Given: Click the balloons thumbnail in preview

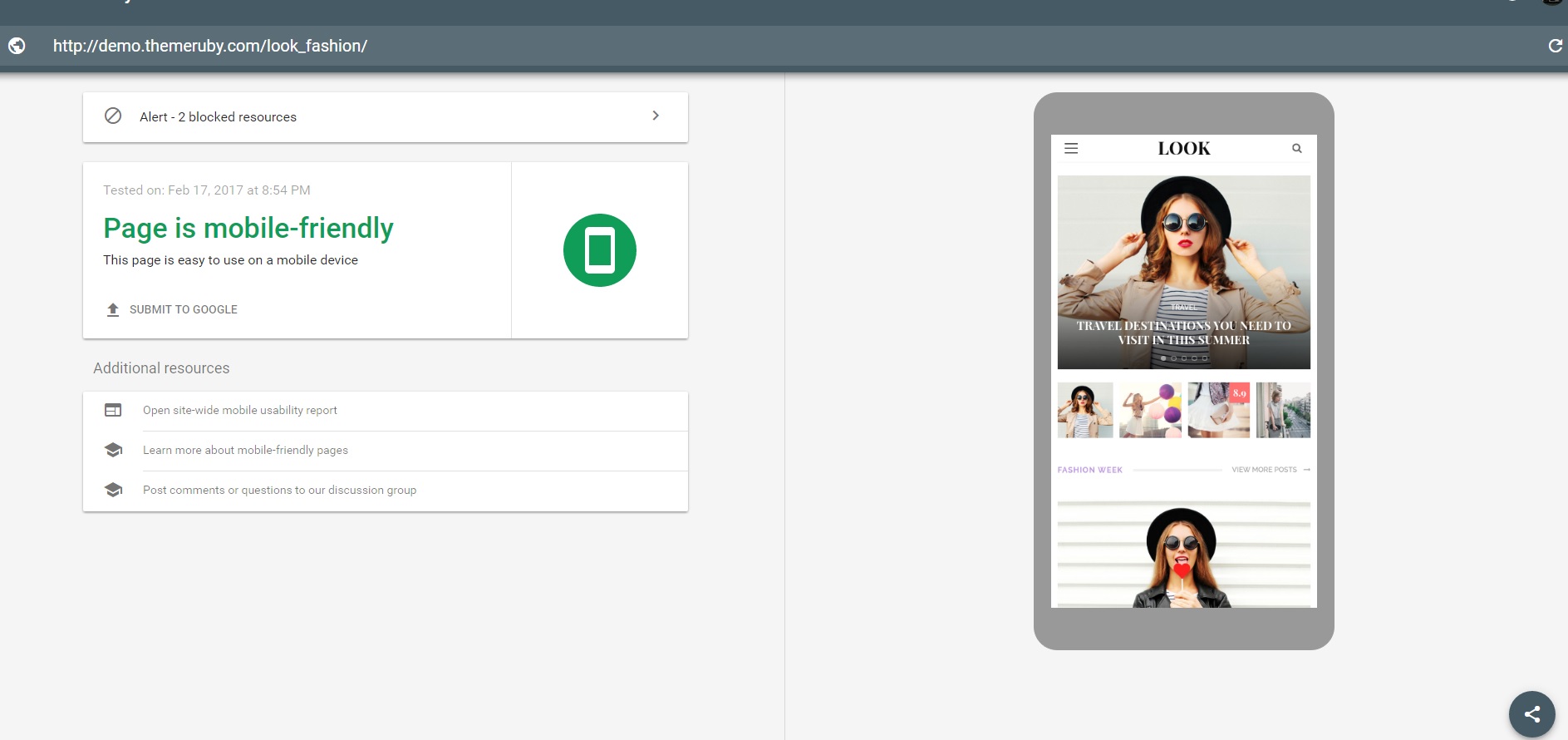Looking at the screenshot, I should pos(1150,410).
